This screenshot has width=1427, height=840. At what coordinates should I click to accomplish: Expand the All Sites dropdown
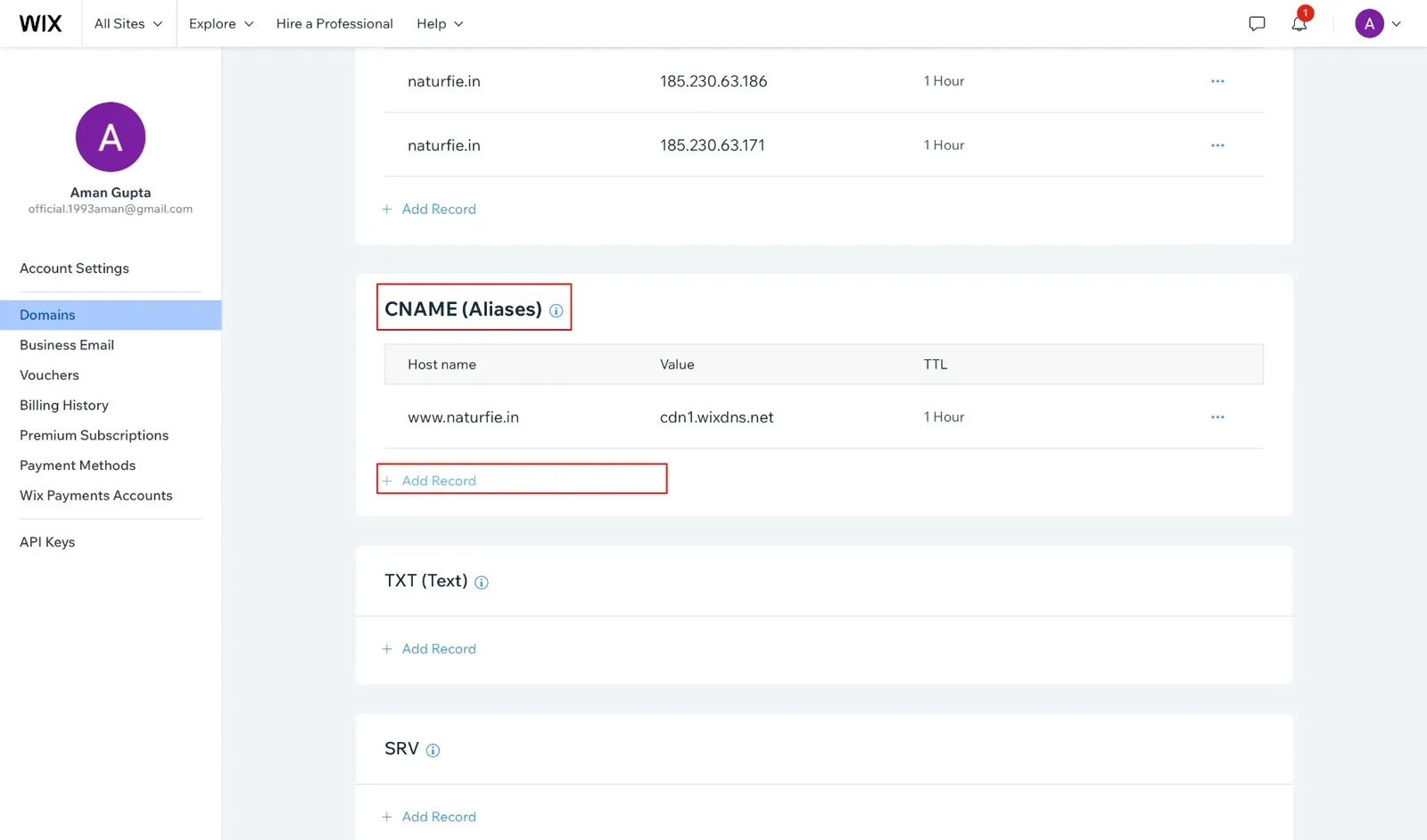click(x=128, y=24)
